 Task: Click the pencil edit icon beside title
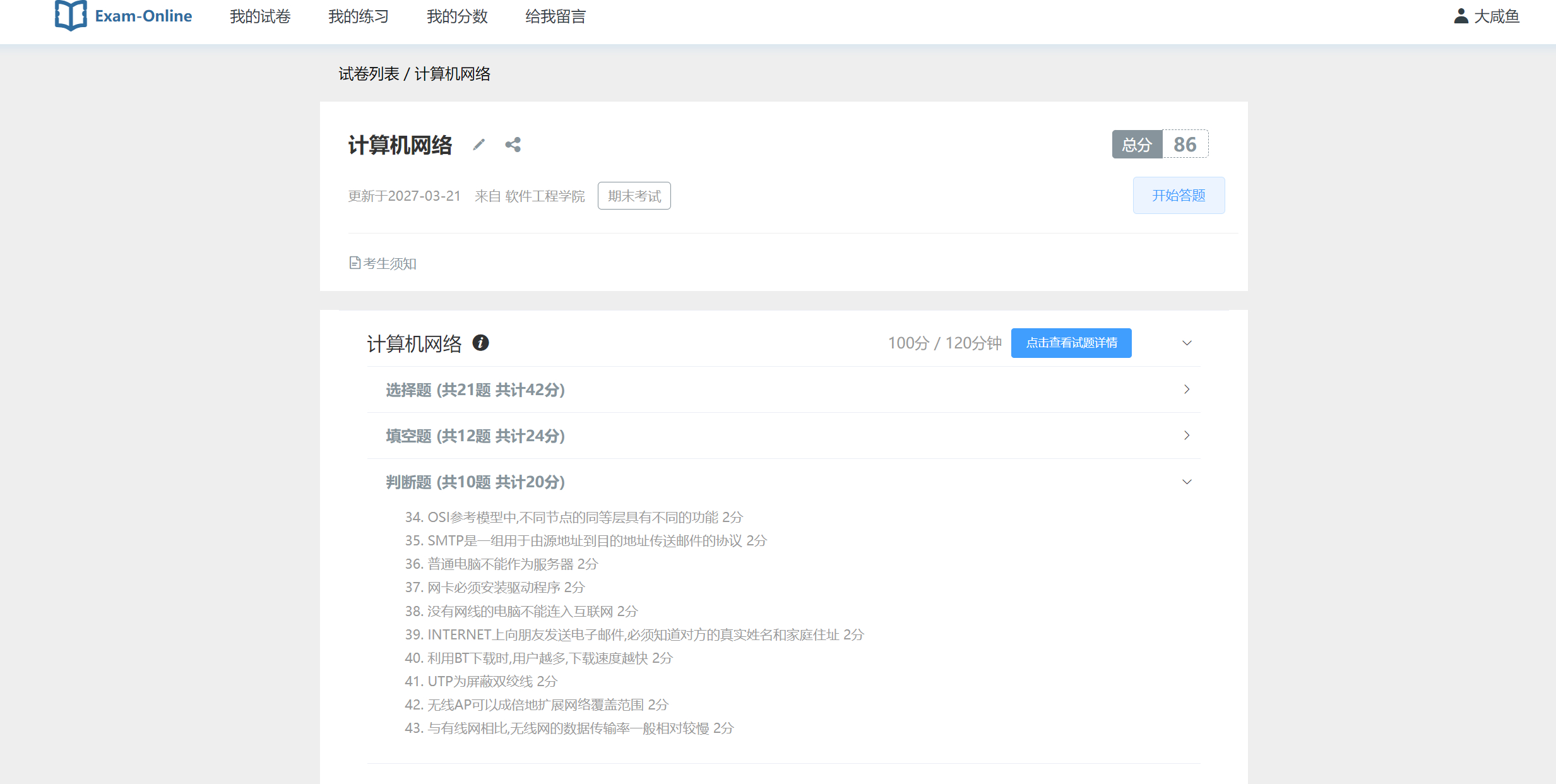point(479,145)
